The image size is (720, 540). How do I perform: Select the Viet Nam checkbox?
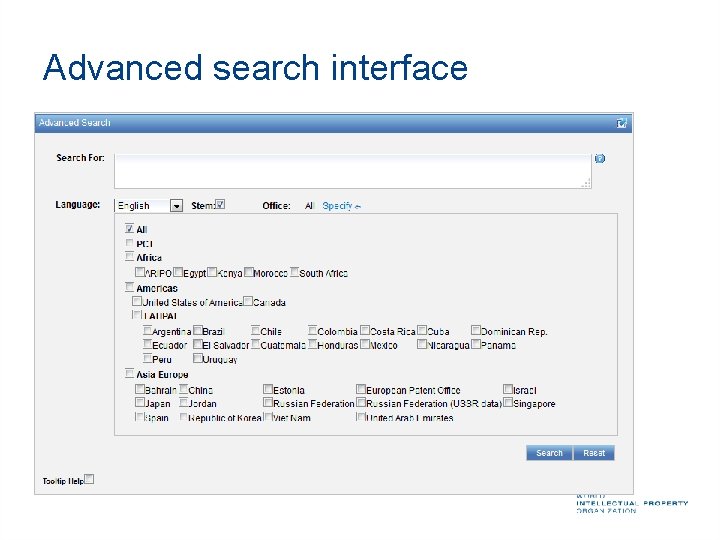(268, 416)
